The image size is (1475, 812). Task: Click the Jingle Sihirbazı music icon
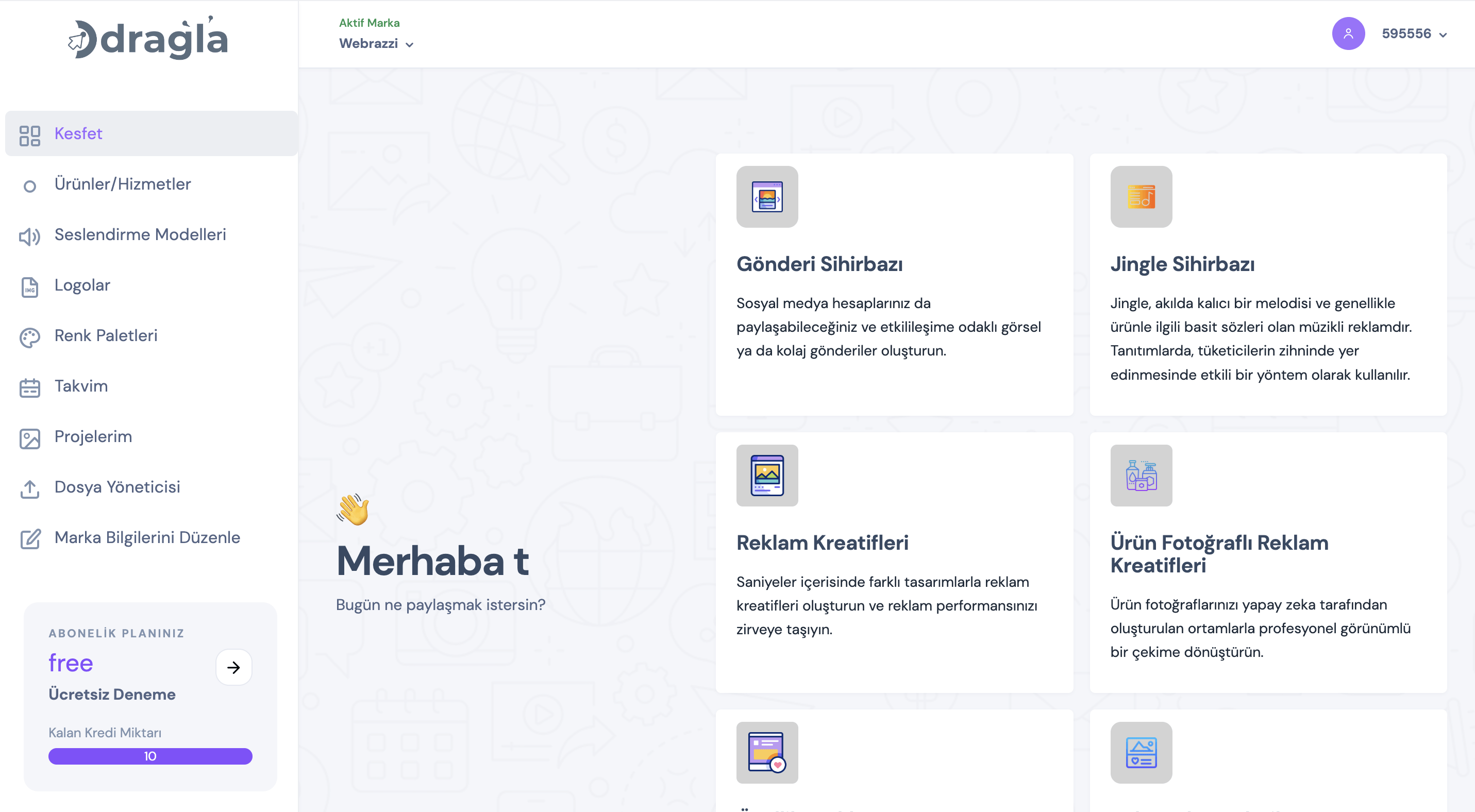(x=1141, y=197)
